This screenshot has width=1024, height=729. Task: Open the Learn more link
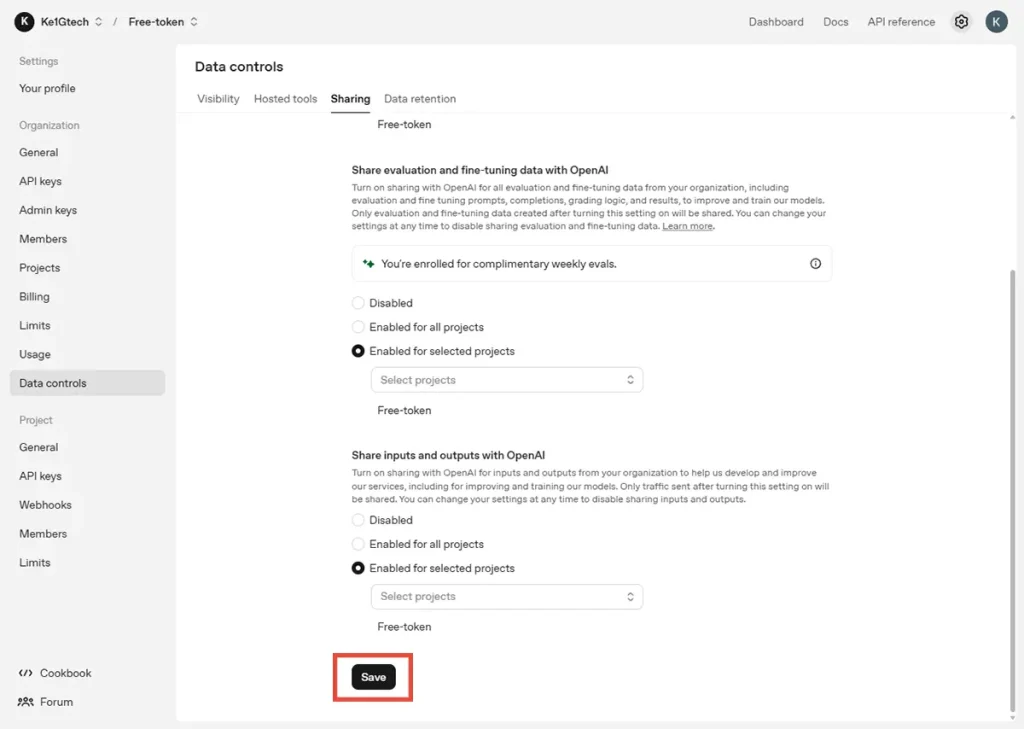[x=687, y=226]
